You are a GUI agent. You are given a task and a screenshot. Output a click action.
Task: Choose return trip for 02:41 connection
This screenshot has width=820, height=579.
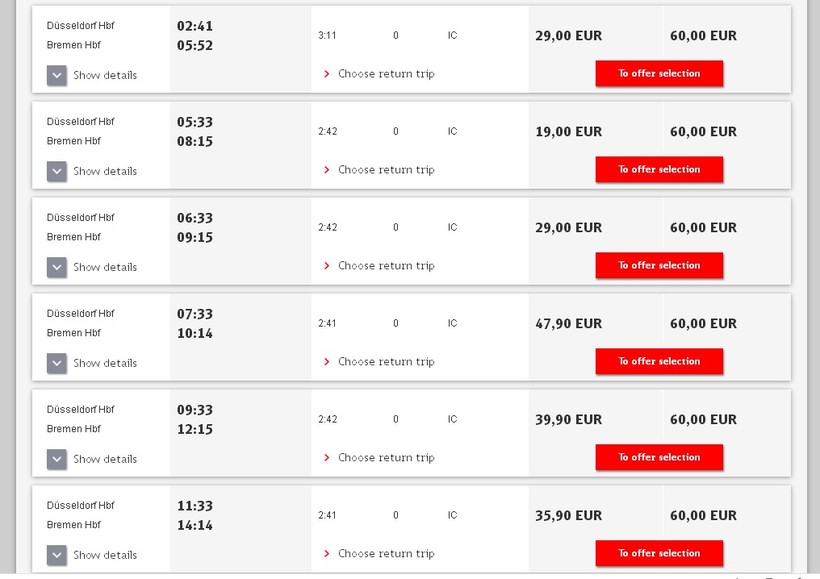[x=385, y=74]
